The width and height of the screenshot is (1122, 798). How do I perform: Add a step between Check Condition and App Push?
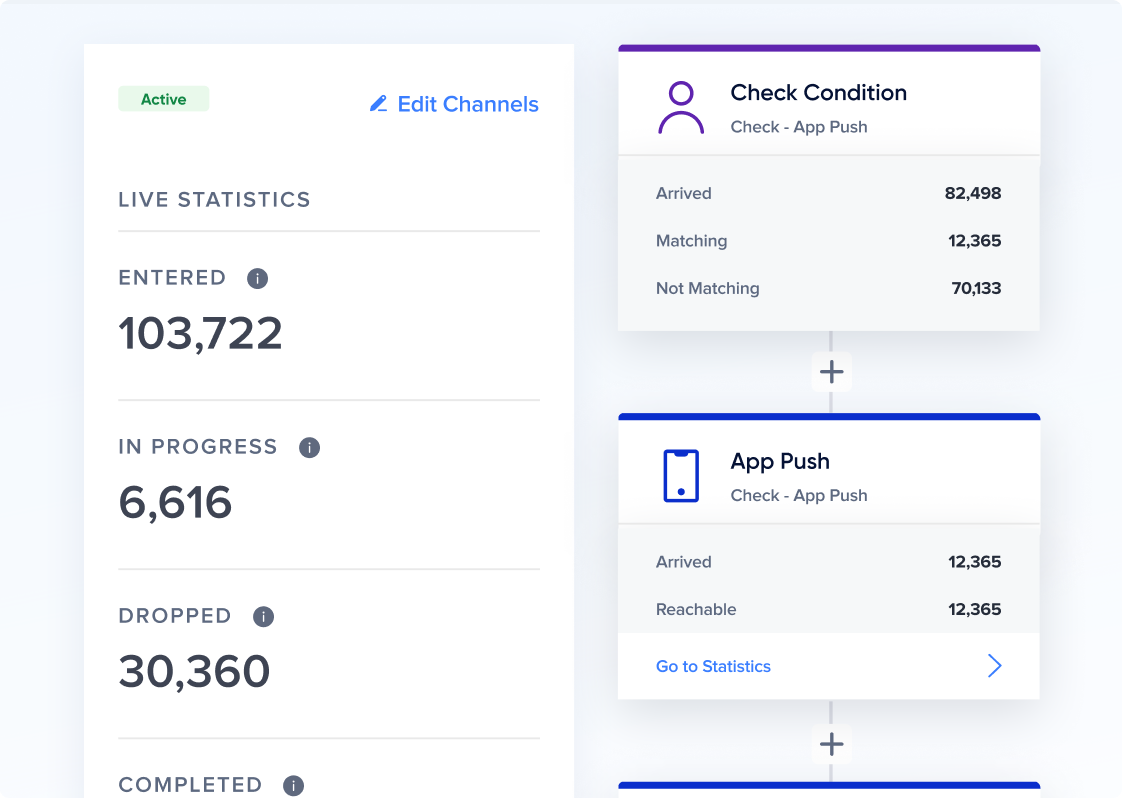[x=831, y=372]
